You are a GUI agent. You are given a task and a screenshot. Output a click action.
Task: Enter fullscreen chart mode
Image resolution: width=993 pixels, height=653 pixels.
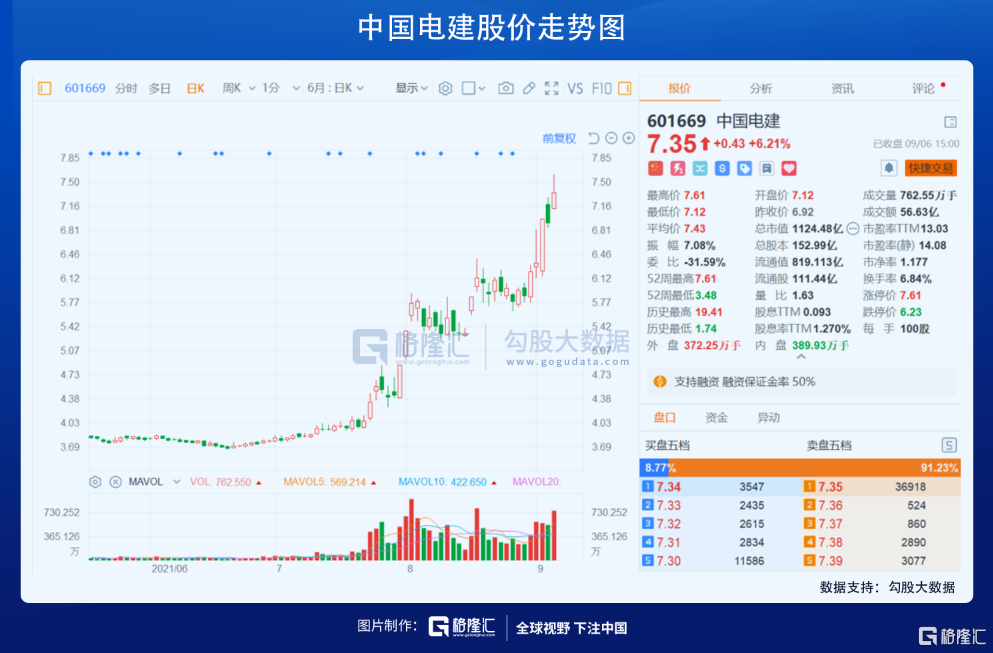point(552,88)
